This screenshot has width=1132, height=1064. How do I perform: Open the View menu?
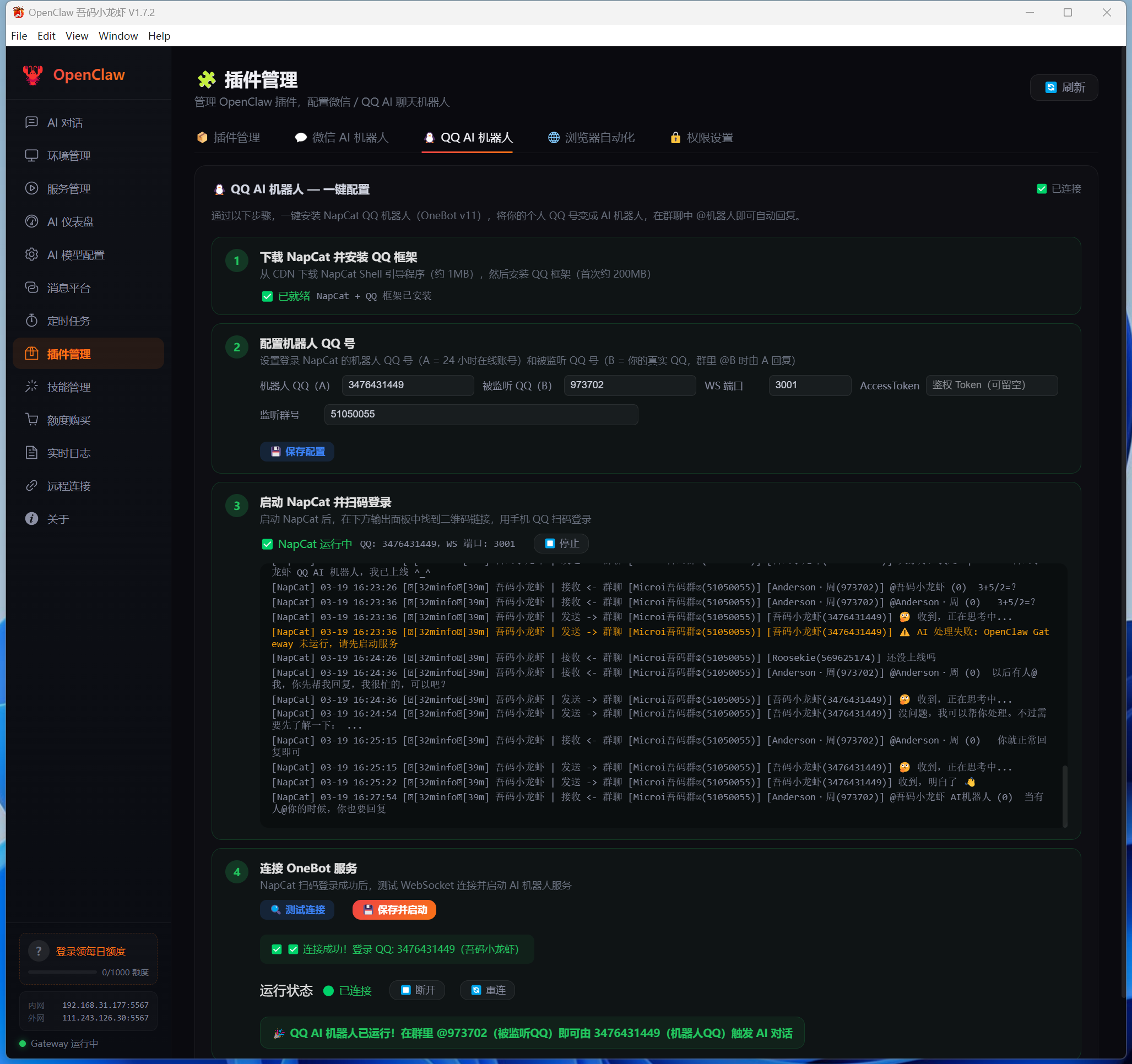click(77, 36)
